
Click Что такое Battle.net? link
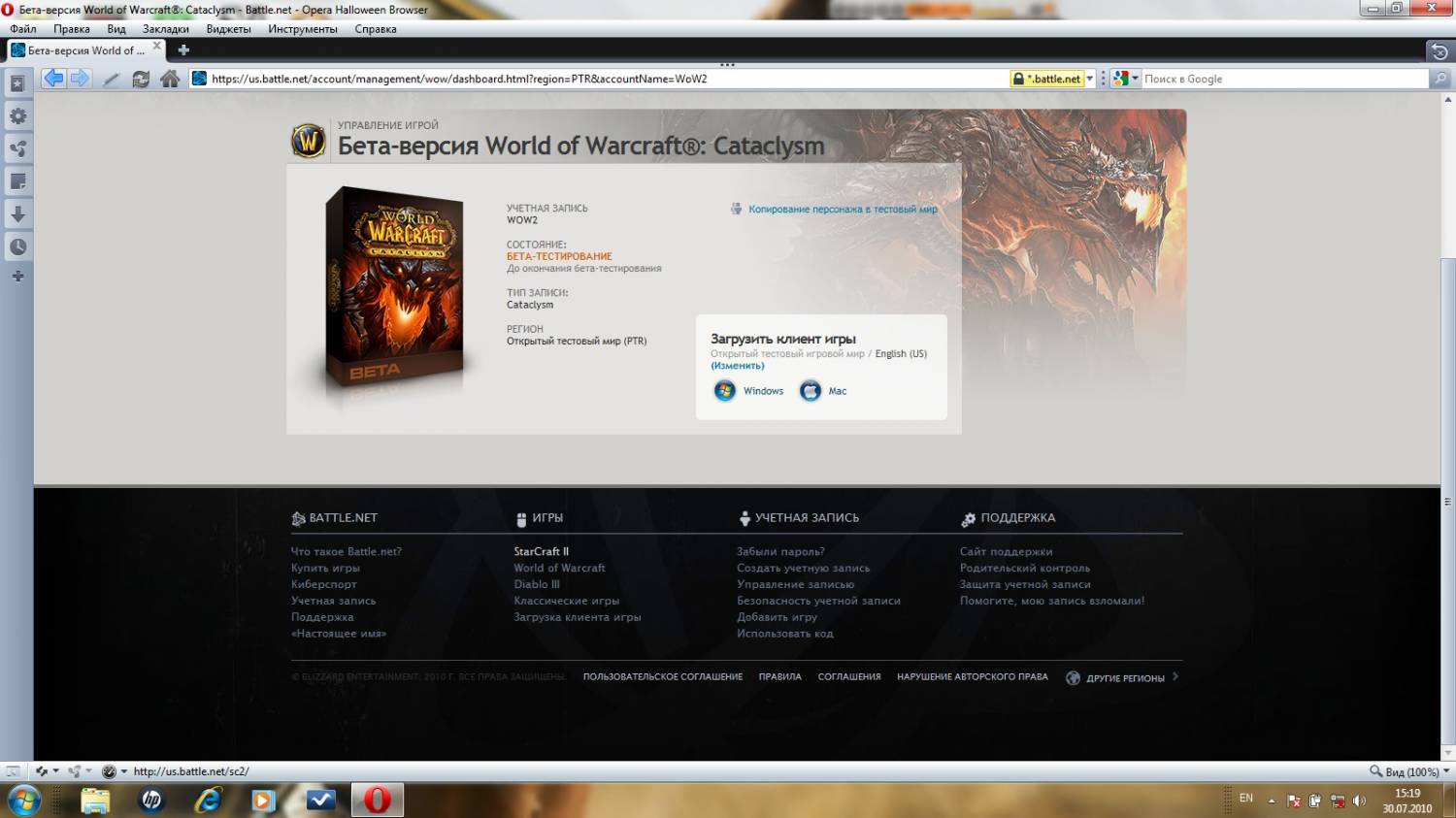(x=347, y=551)
